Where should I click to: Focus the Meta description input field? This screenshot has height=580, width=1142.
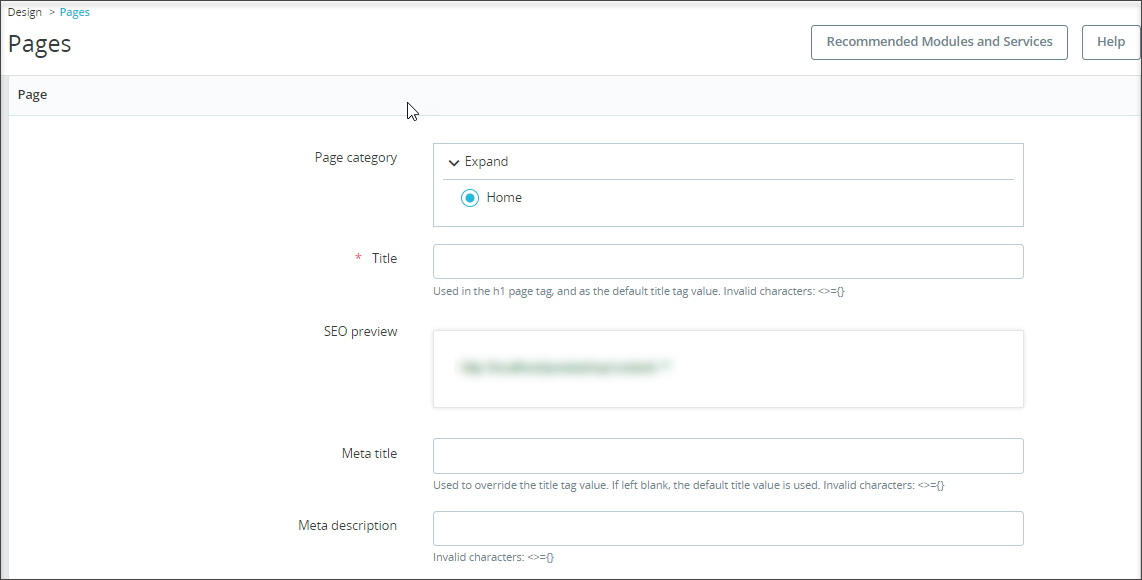pyautogui.click(x=728, y=528)
